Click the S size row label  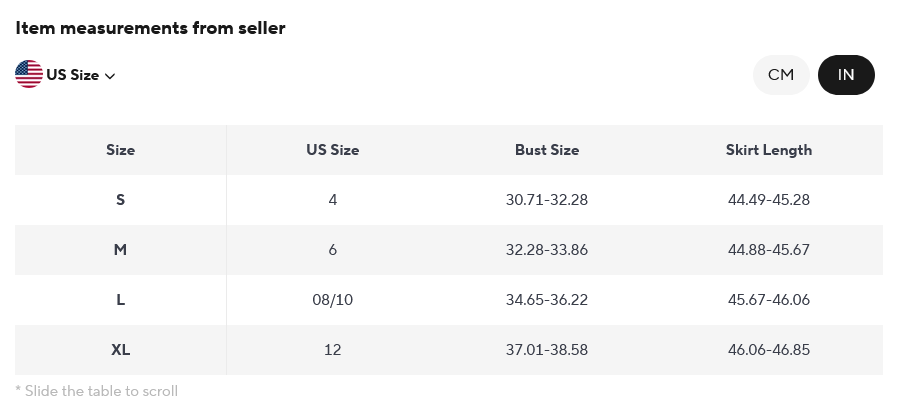121,200
